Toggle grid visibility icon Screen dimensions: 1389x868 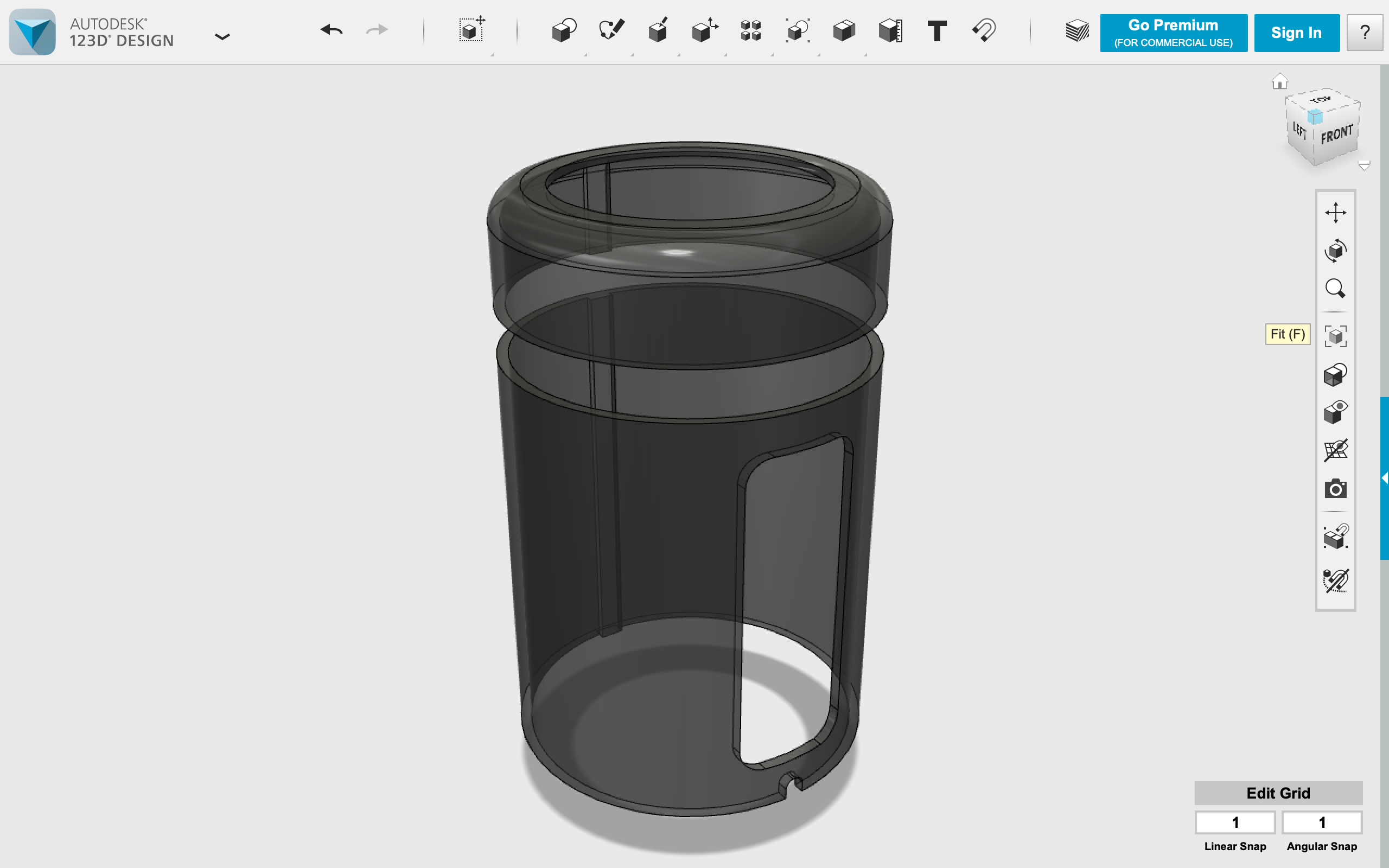[x=1335, y=451]
